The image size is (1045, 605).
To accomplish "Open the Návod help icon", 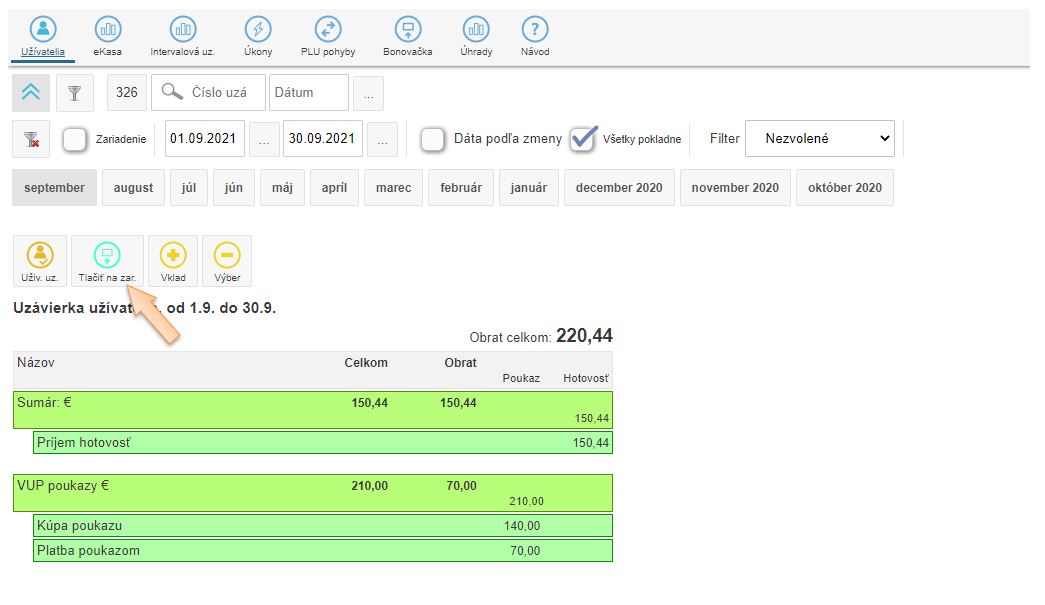I will point(535,31).
